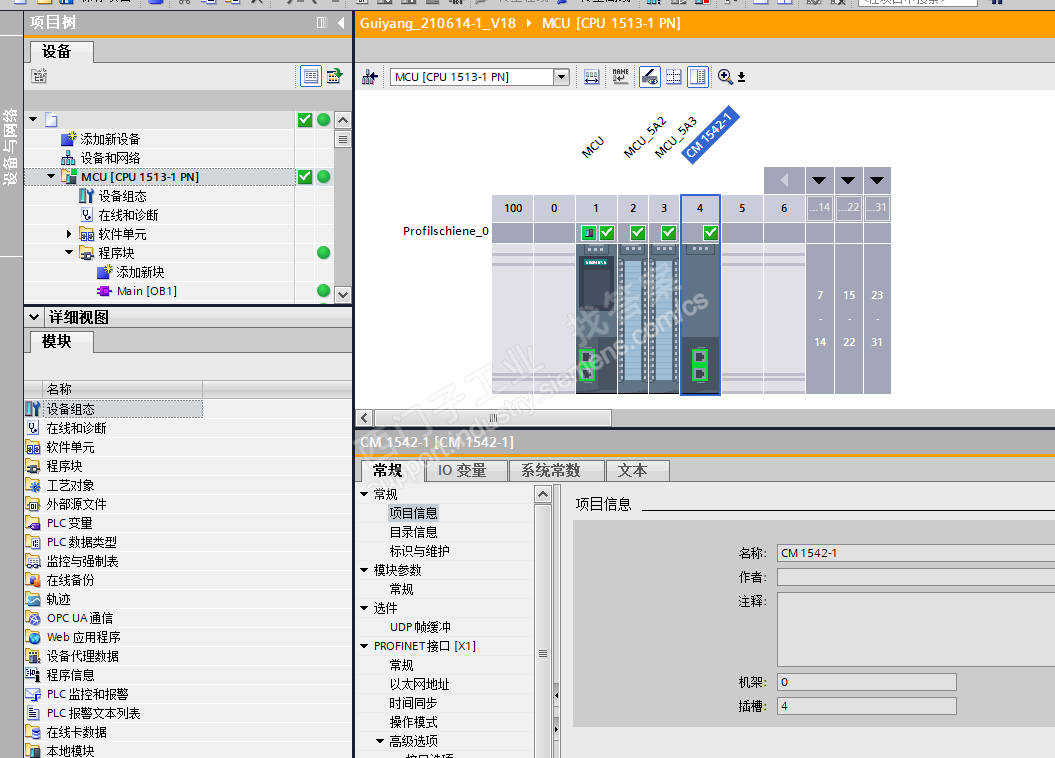Click the horizontal scrollbar of device view
The height and width of the screenshot is (758, 1055).
click(493, 418)
